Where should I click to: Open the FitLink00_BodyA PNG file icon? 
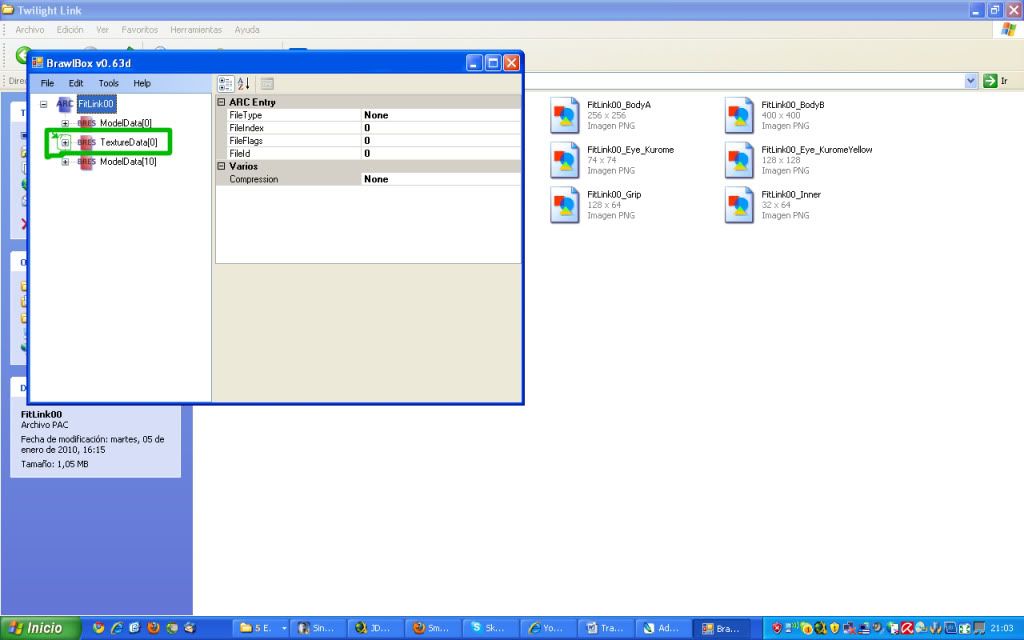566,115
